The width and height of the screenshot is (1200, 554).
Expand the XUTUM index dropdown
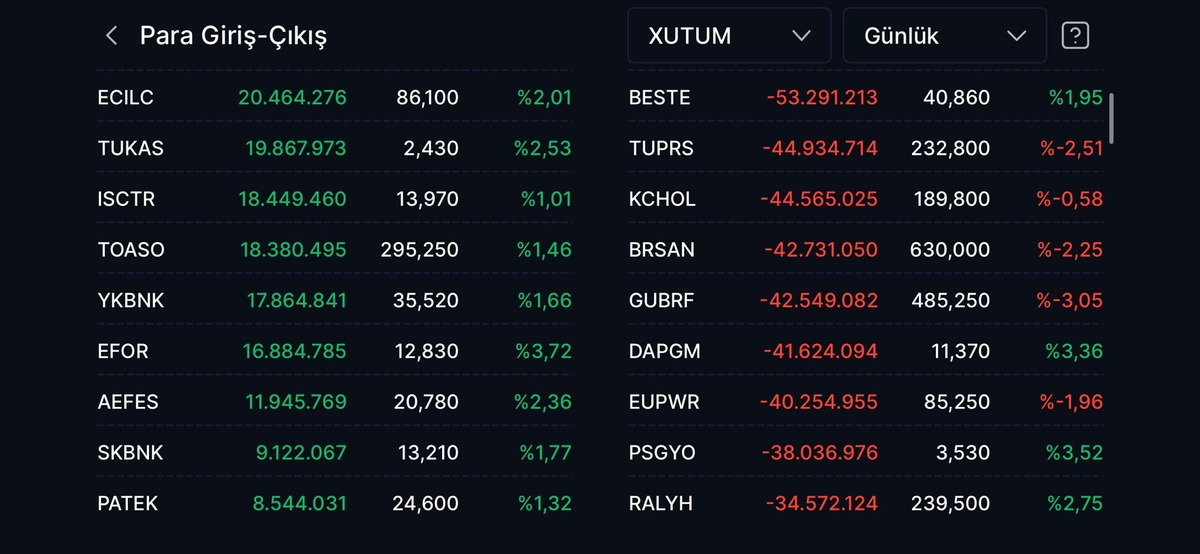click(729, 36)
